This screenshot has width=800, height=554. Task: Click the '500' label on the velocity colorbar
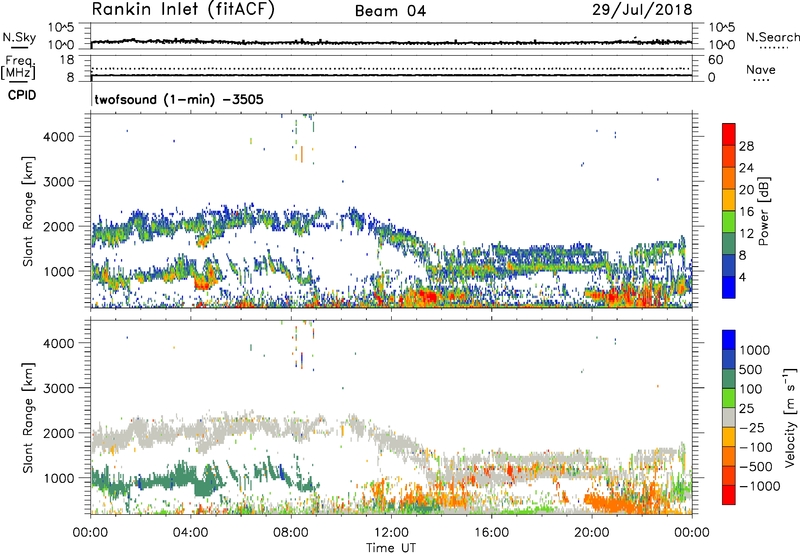point(751,370)
